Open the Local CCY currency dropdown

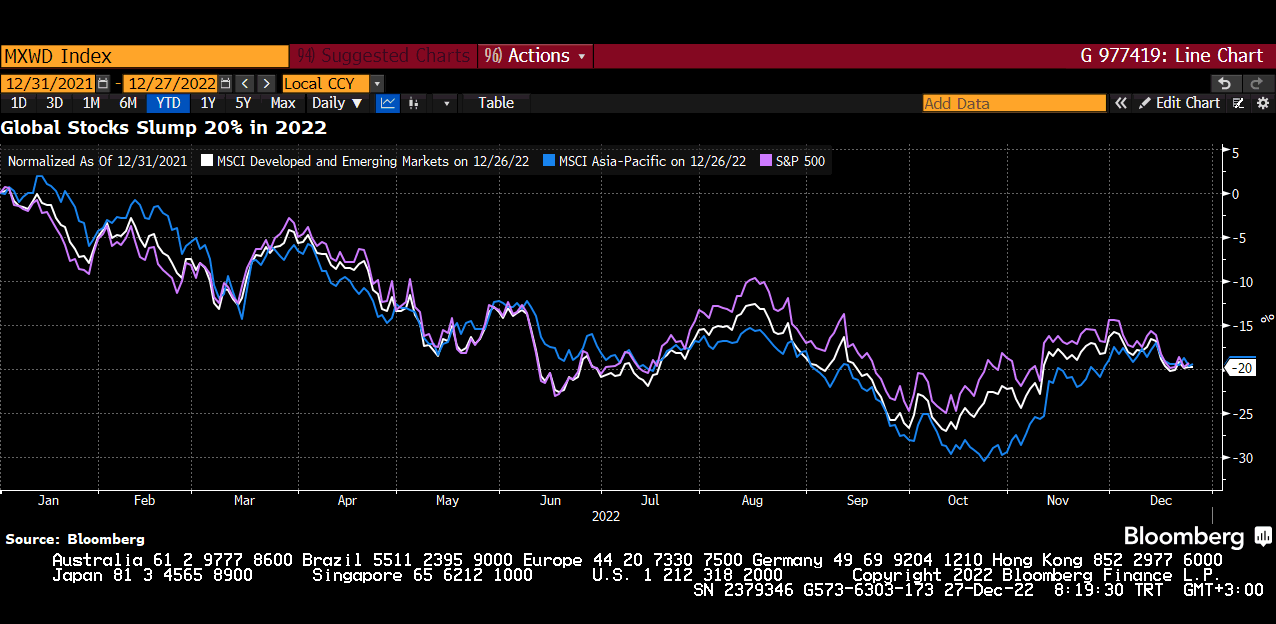click(x=333, y=84)
